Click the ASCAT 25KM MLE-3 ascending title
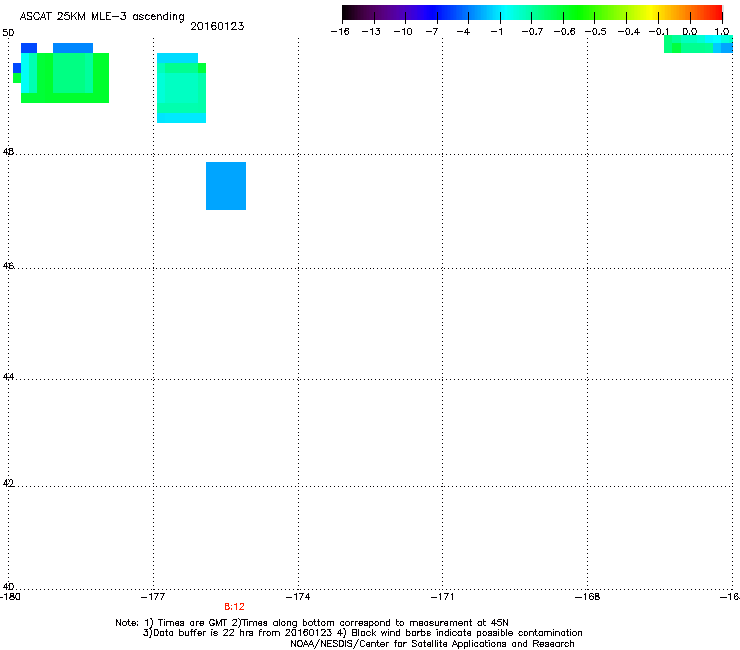Viewport: 740px width, 650px height. click(x=102, y=17)
